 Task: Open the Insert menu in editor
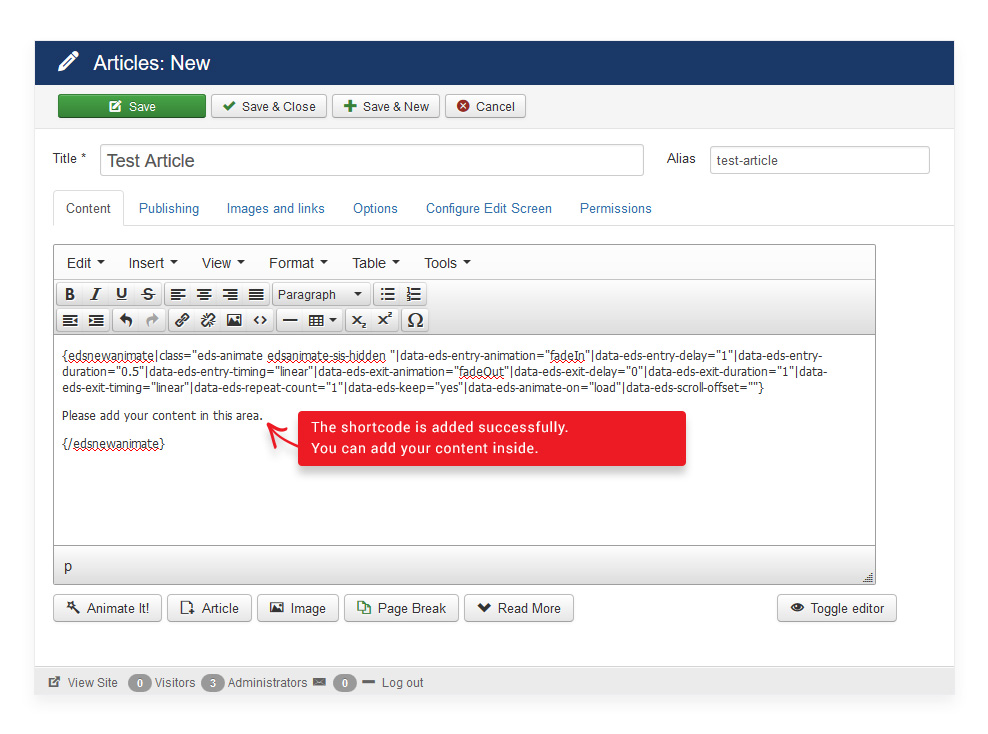point(152,263)
